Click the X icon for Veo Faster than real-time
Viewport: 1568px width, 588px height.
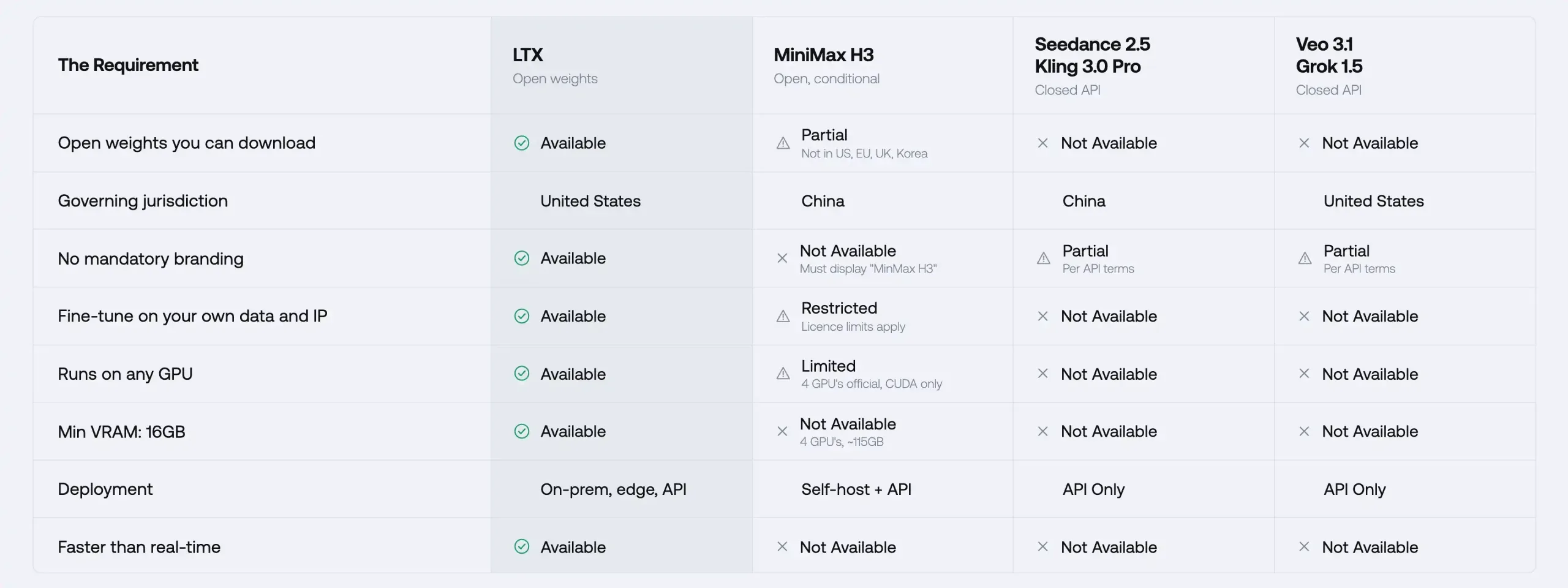[1304, 547]
